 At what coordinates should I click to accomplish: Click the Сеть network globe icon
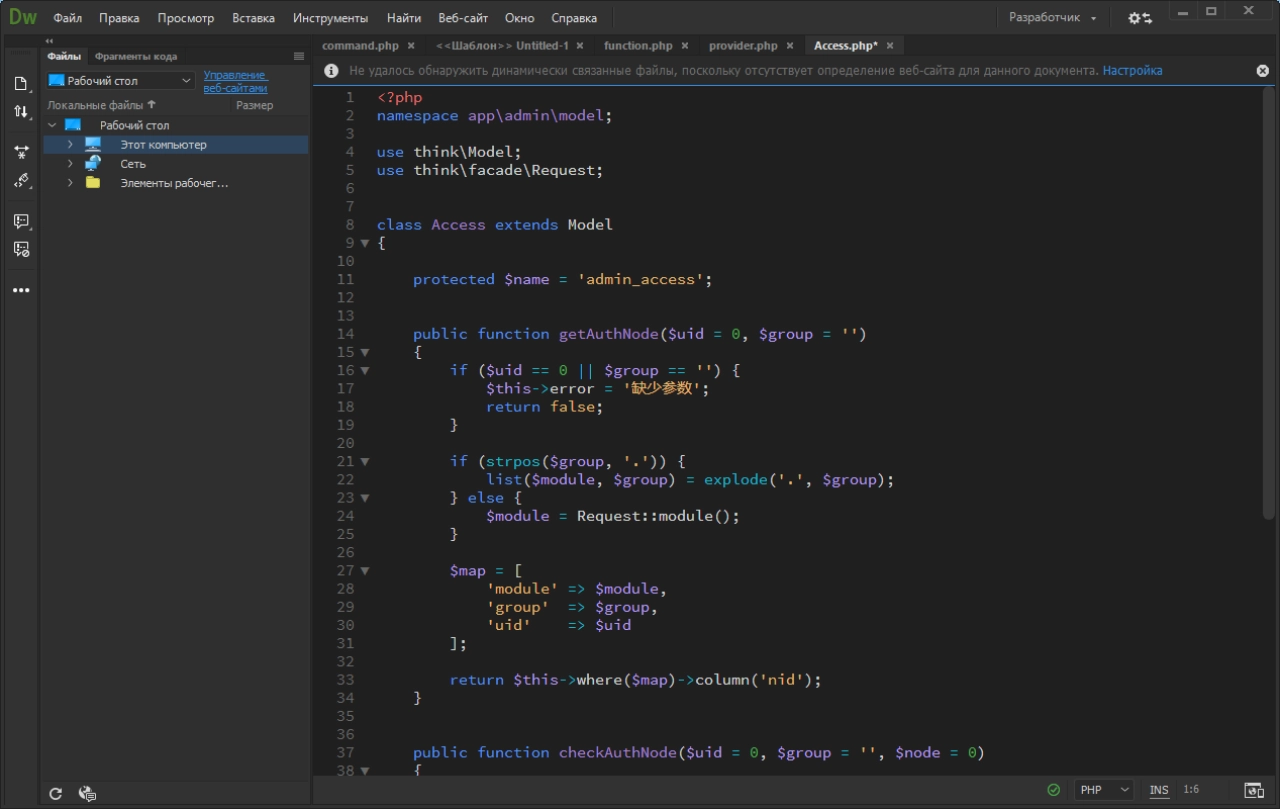pyautogui.click(x=93, y=163)
